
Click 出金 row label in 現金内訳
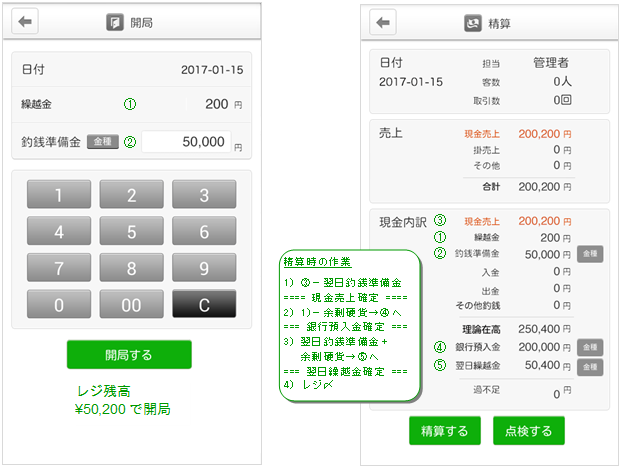pos(490,291)
